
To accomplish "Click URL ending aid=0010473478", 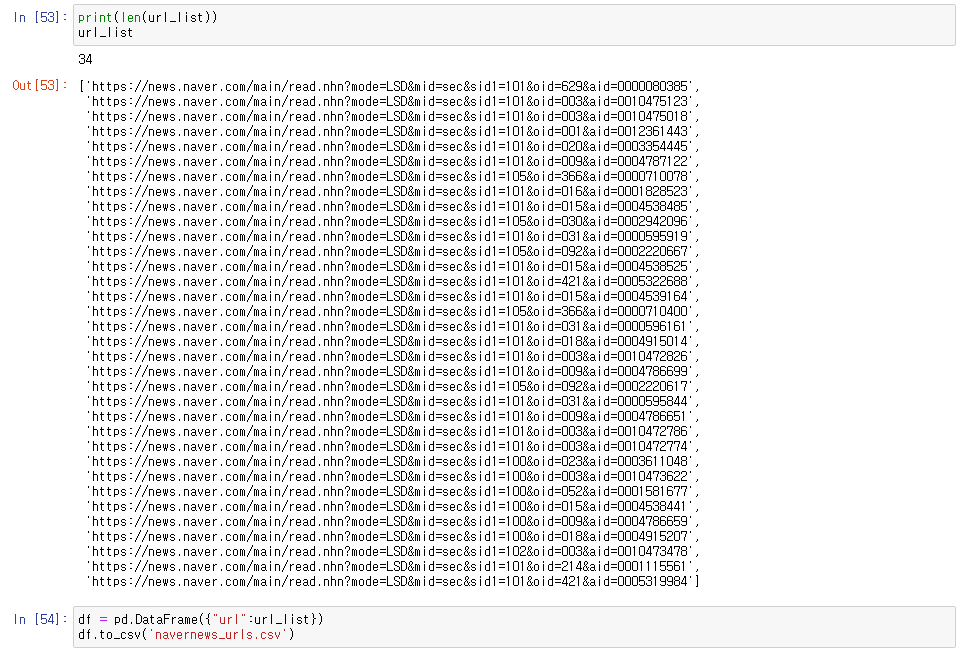I will [390, 552].
